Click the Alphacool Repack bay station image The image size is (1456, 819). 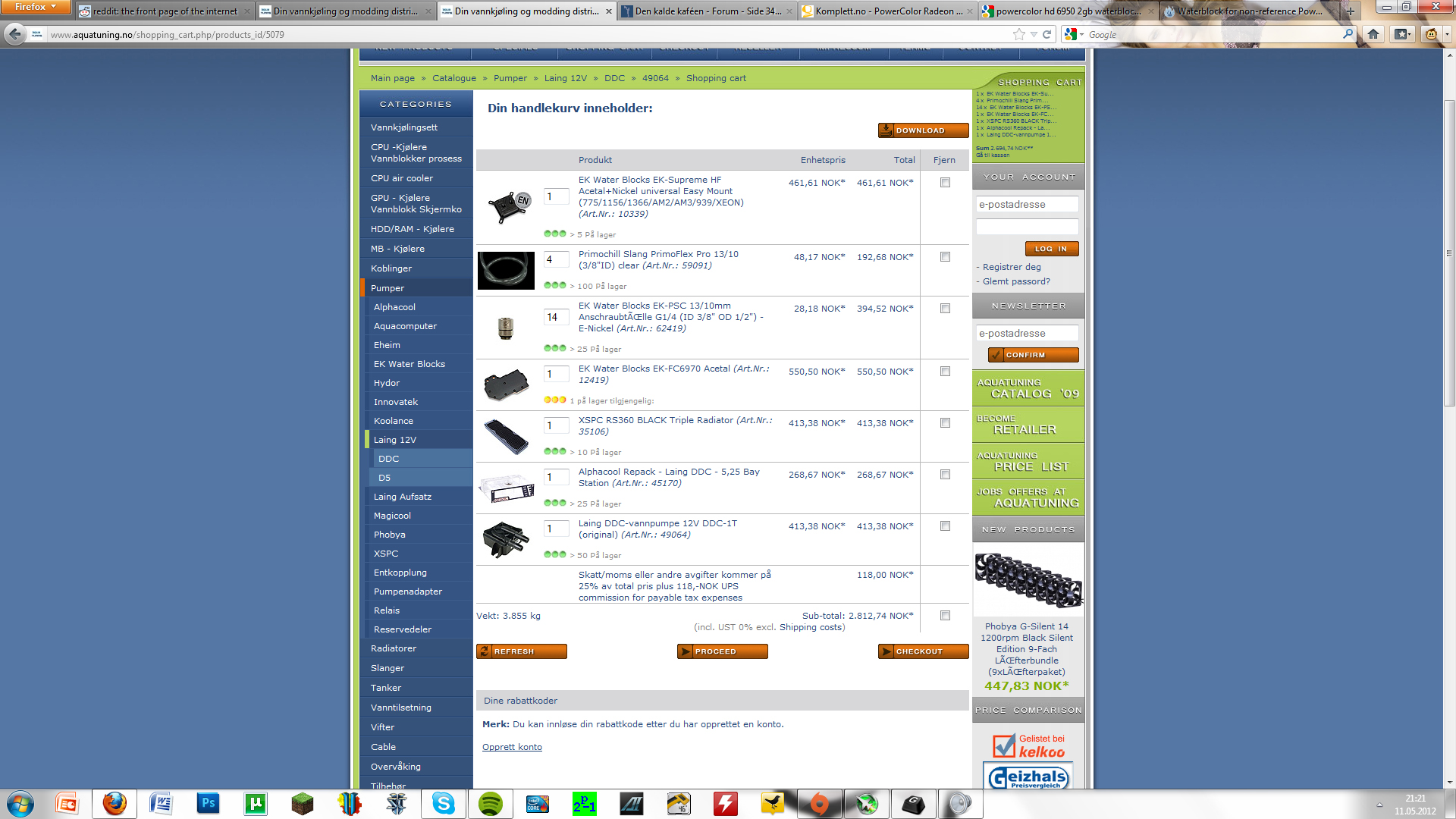pos(507,488)
